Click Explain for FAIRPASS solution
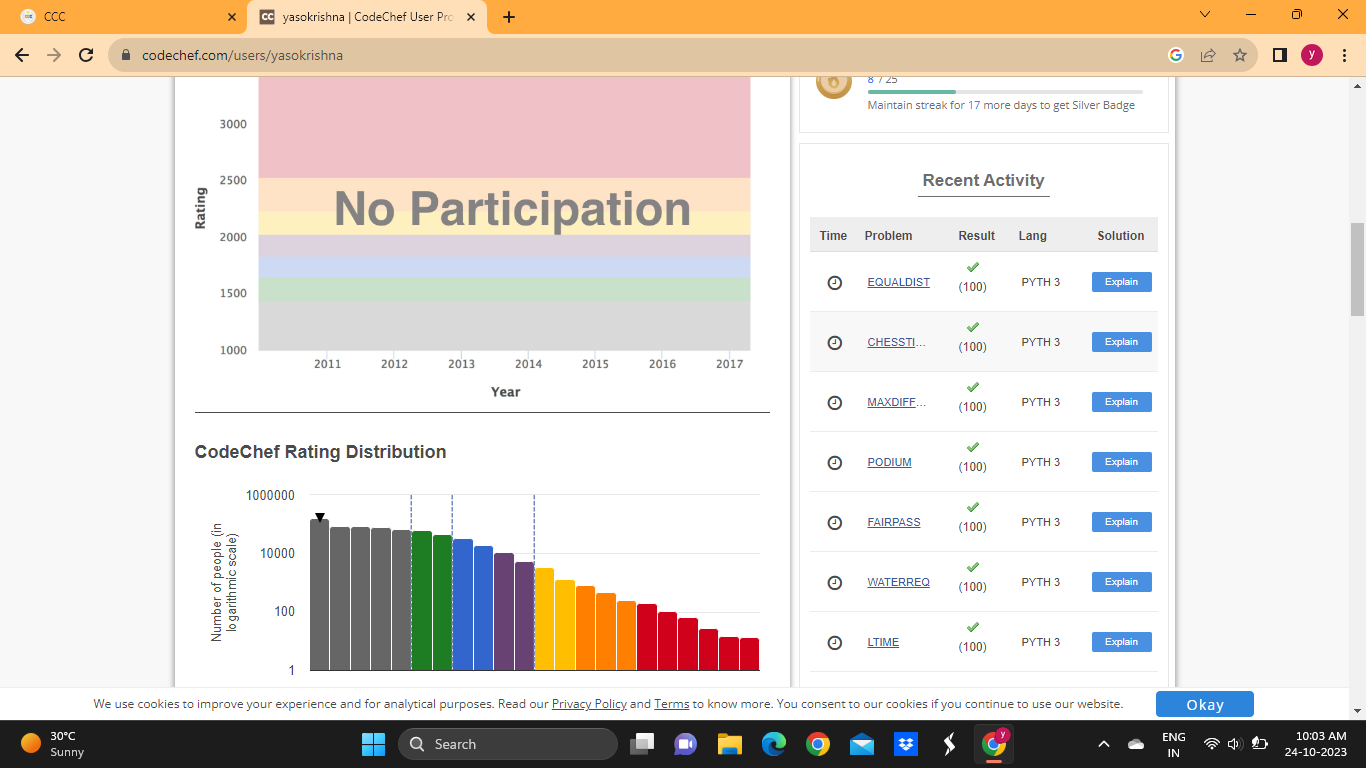Image resolution: width=1366 pixels, height=768 pixels. click(x=1121, y=522)
